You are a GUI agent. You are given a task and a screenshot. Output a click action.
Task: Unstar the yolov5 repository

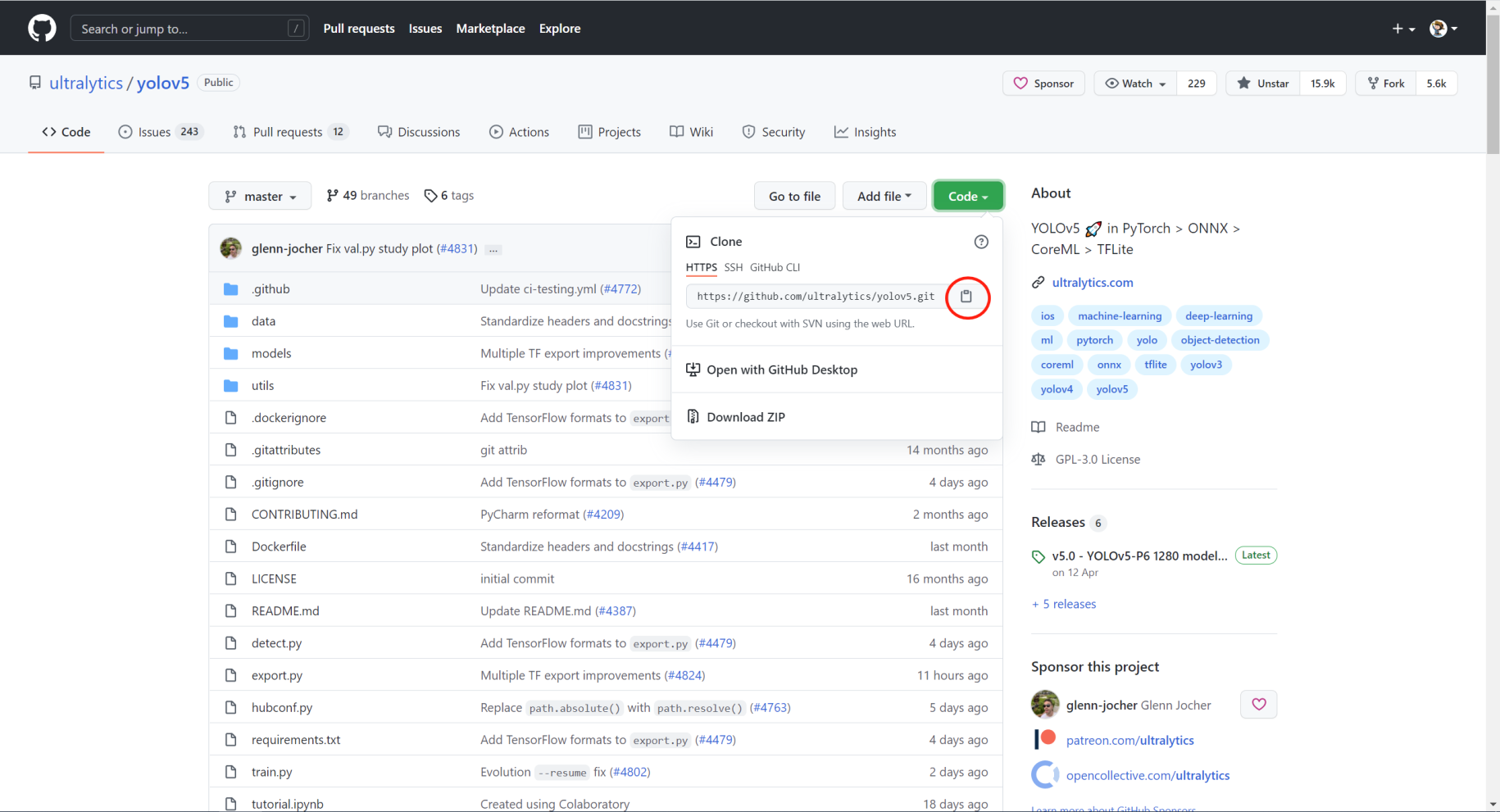click(x=1262, y=84)
